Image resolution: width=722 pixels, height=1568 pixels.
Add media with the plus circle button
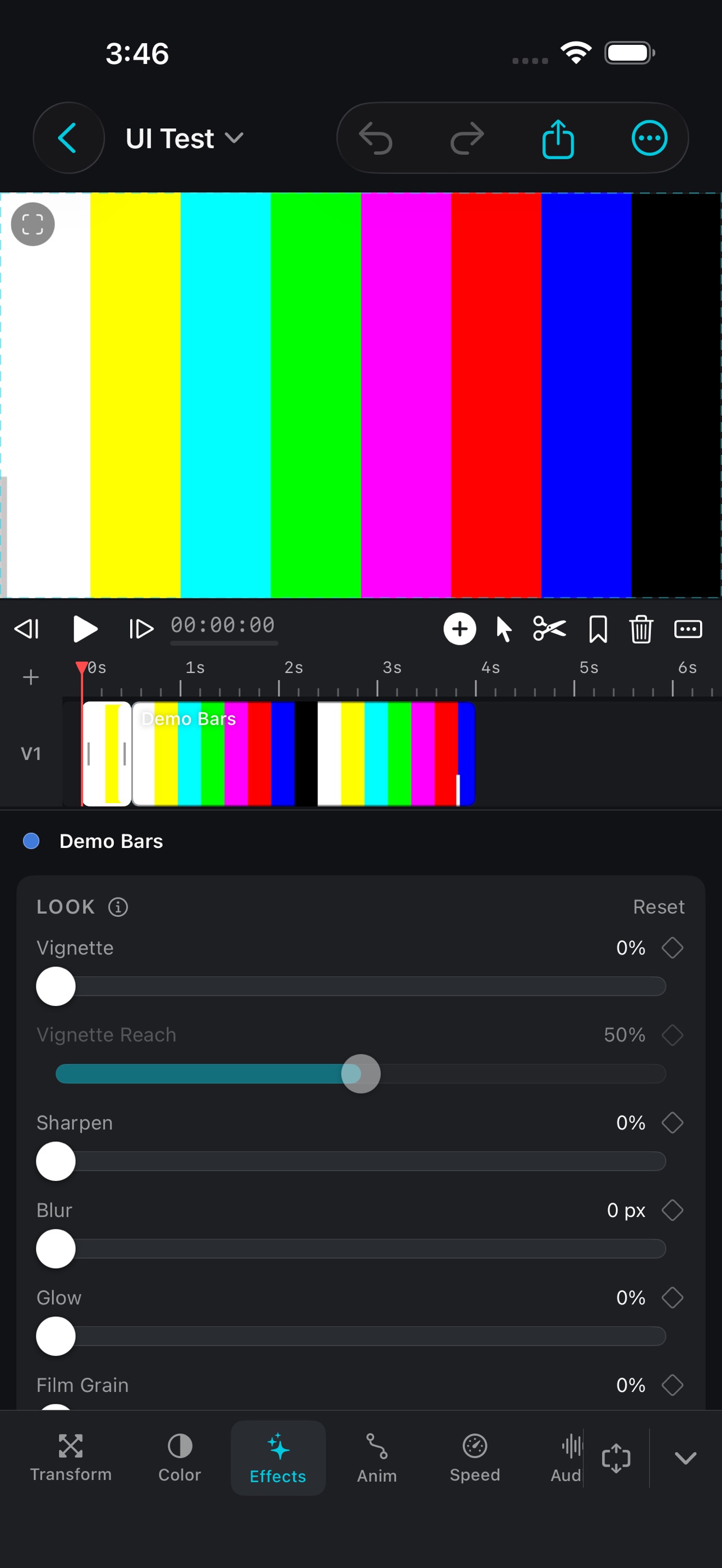point(459,629)
